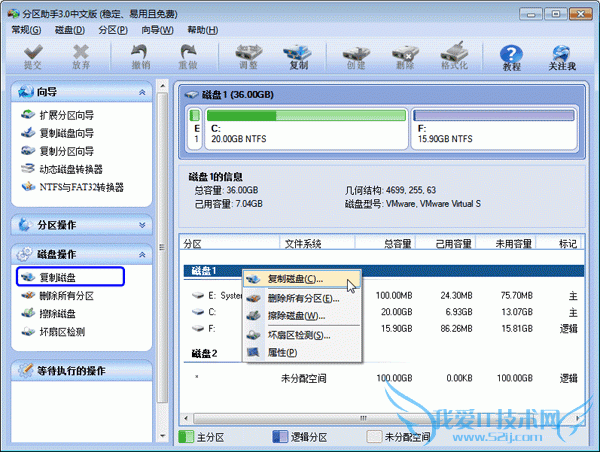Select the small E partition block
This screenshot has width=600, height=452.
point(195,128)
